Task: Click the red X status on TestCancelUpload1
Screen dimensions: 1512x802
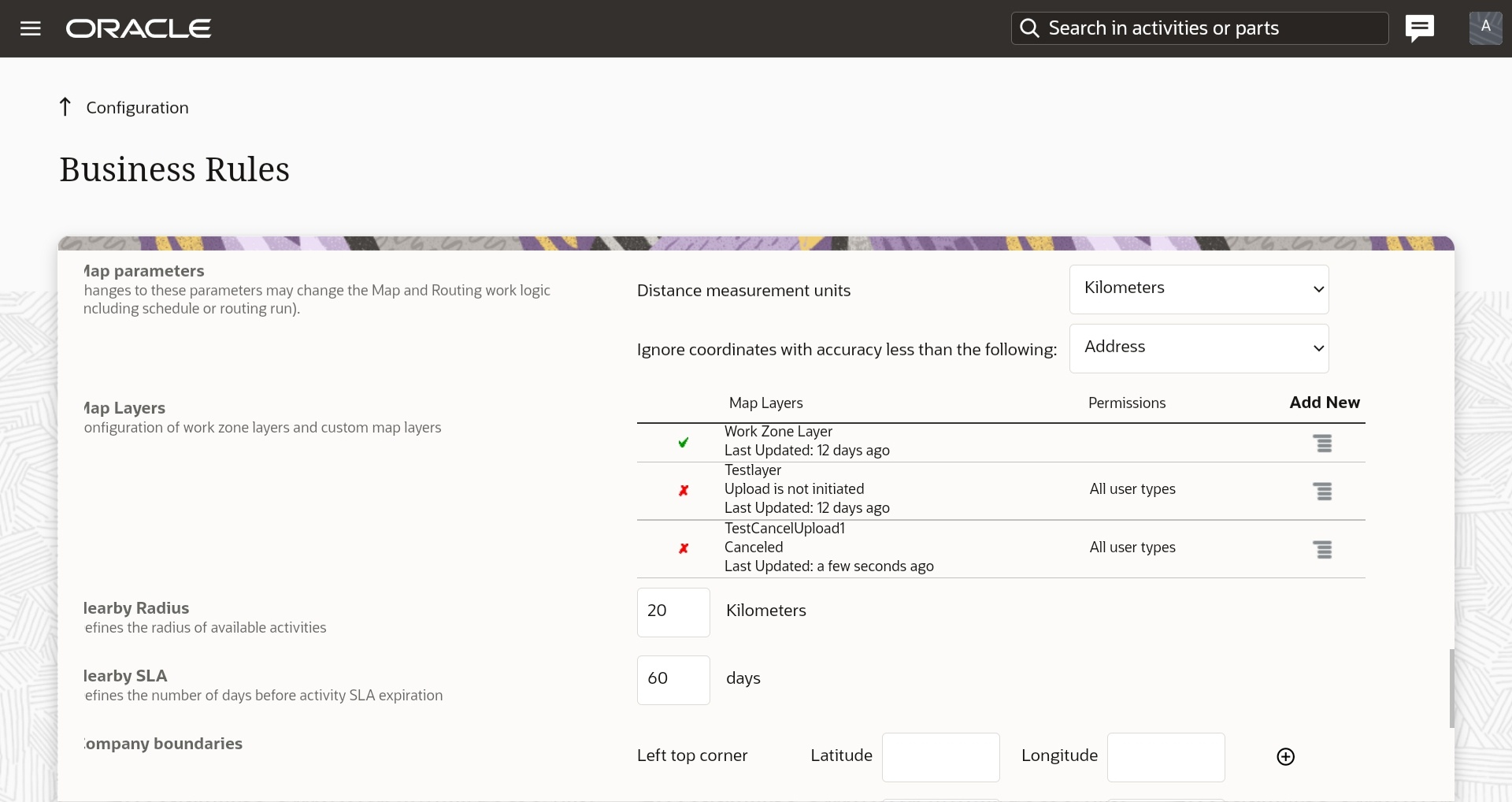Action: (684, 548)
